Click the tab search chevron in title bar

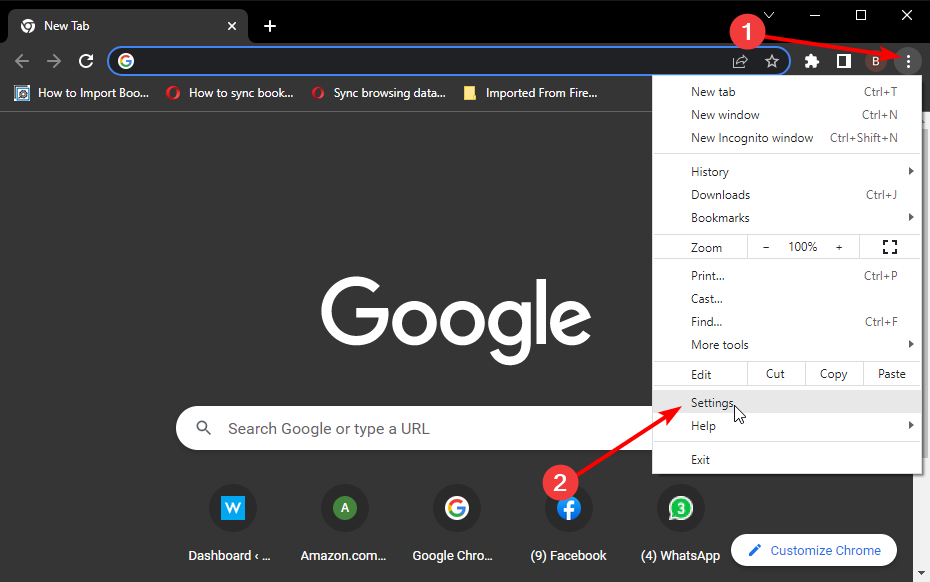point(769,15)
